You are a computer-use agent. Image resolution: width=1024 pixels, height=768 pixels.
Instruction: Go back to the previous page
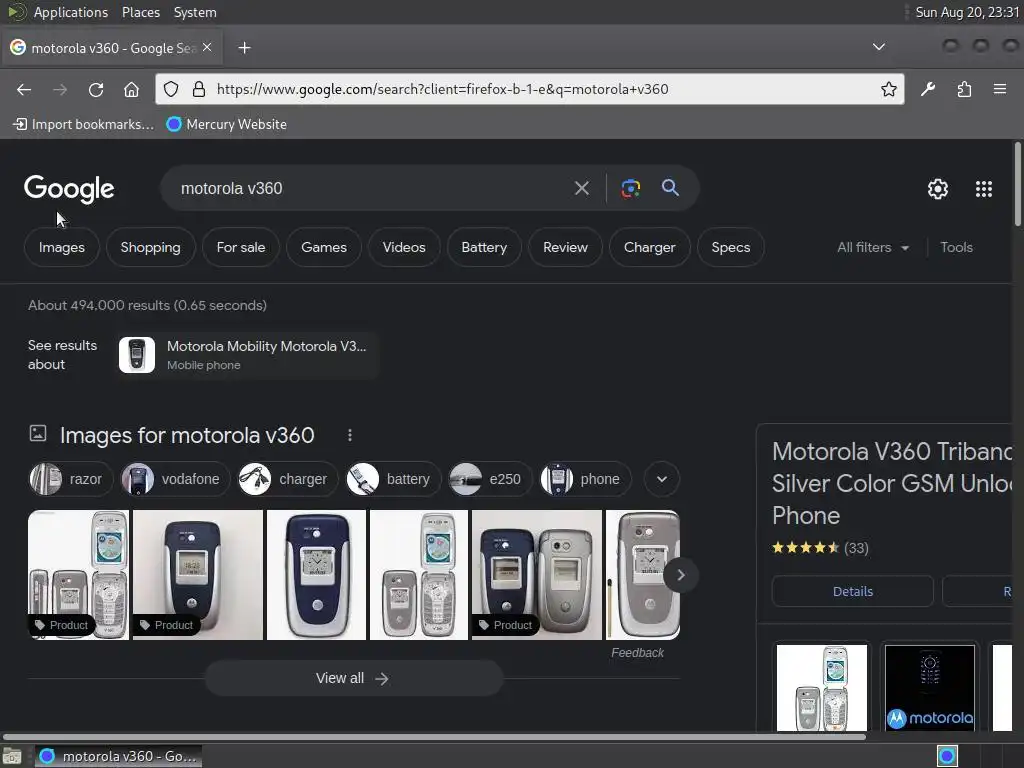[24, 89]
